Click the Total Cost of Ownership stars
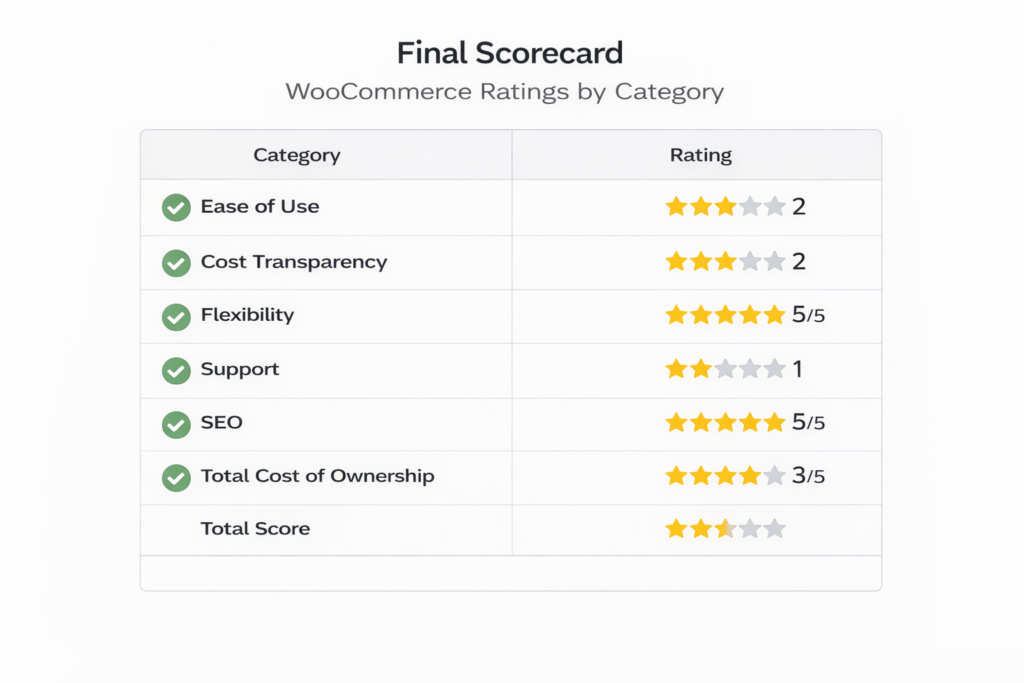Image resolution: width=1024 pixels, height=683 pixels. [x=725, y=476]
